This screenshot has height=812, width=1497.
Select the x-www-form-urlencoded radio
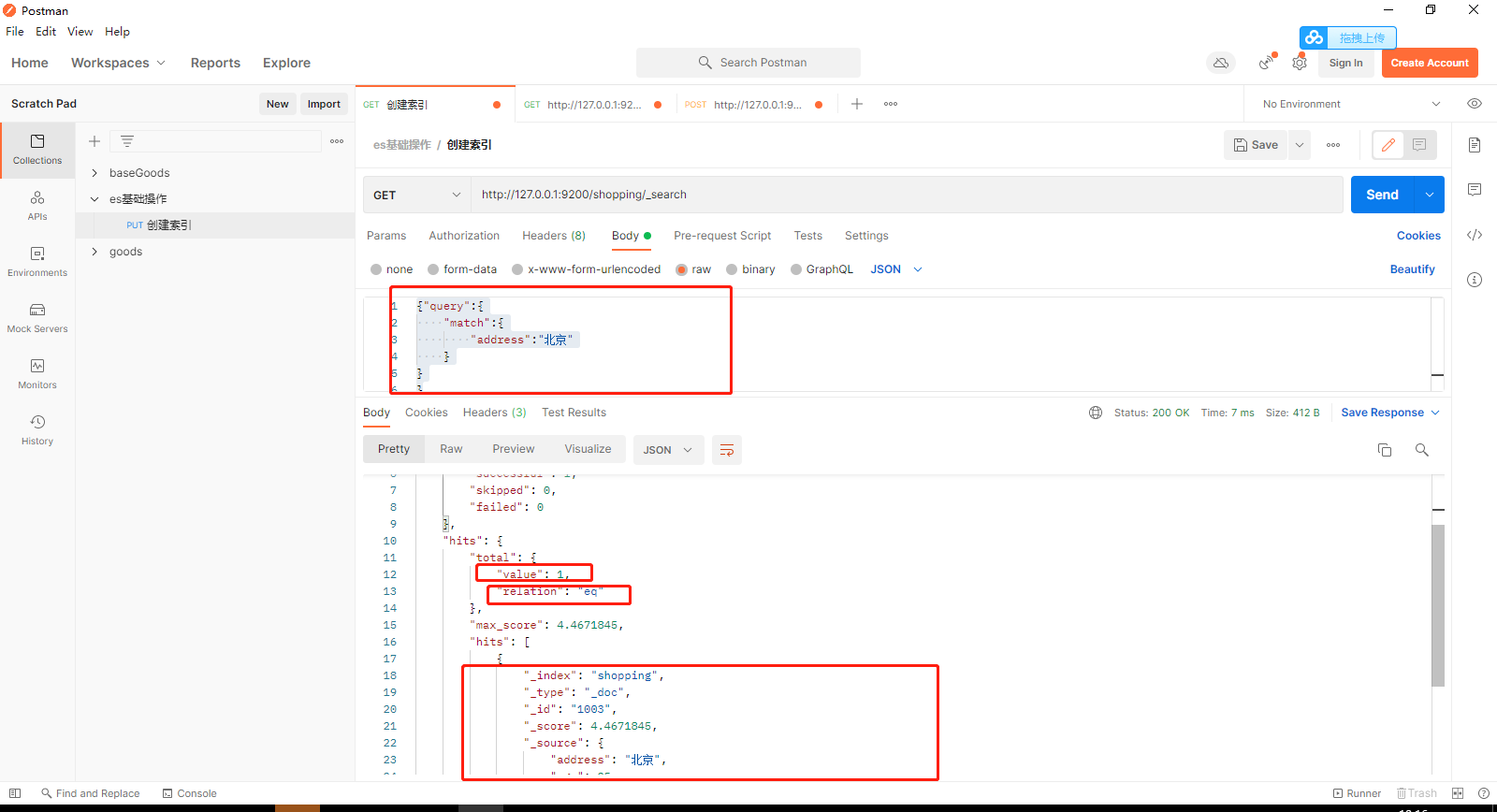pos(517,269)
